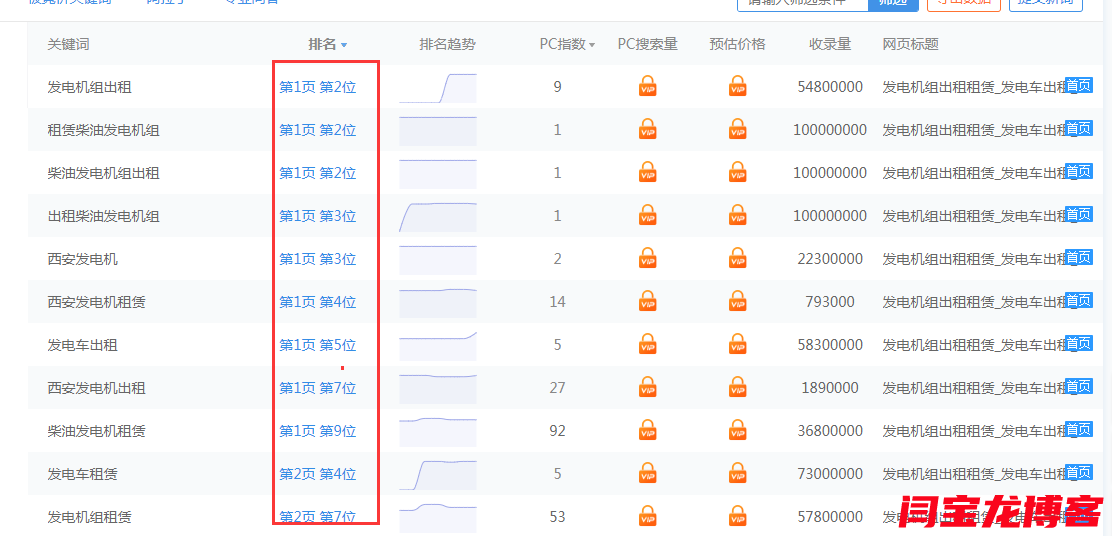The width and height of the screenshot is (1112, 536).
Task: Open rank link 第1页 第2位 for 发电机组出租
Action: tap(318, 87)
